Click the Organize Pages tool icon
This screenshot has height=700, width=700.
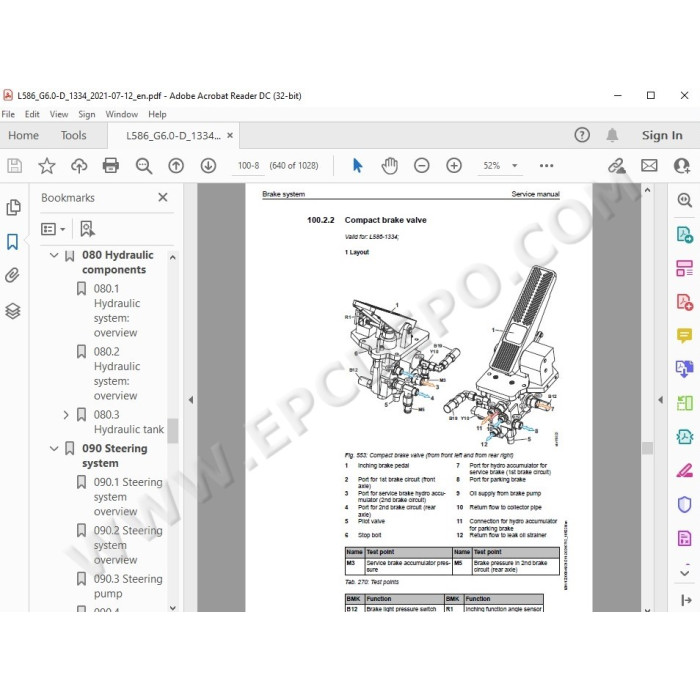[684, 268]
